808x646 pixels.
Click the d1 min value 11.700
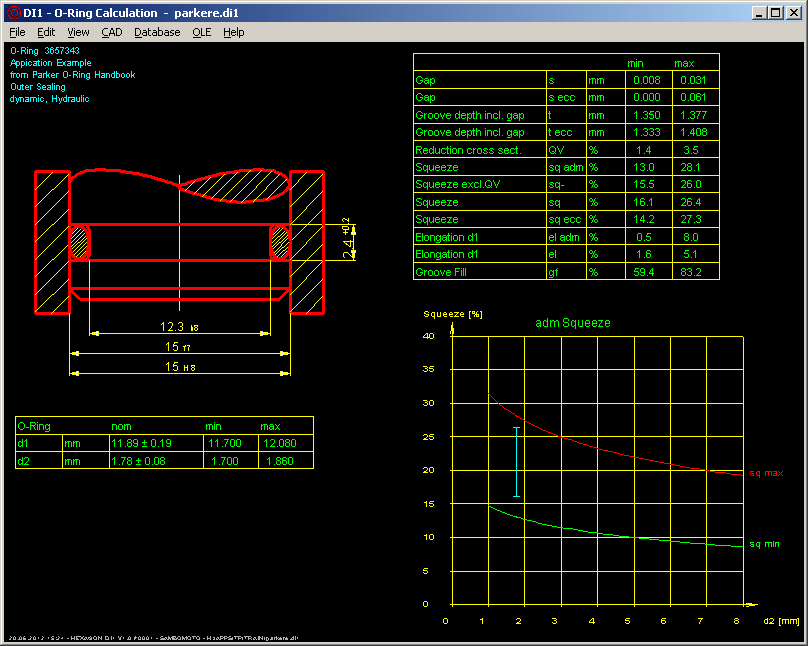pos(225,444)
